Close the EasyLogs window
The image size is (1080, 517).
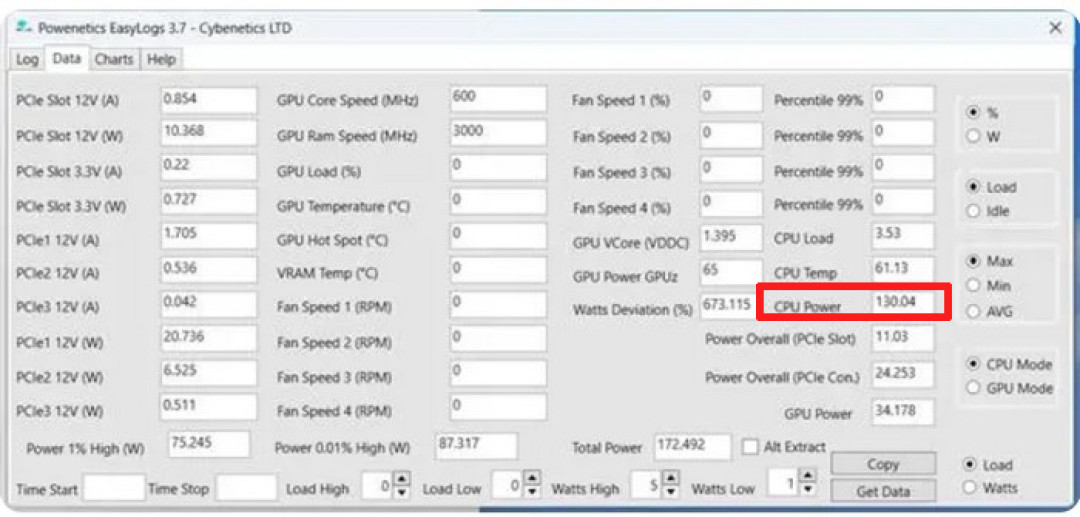[x=1055, y=28]
